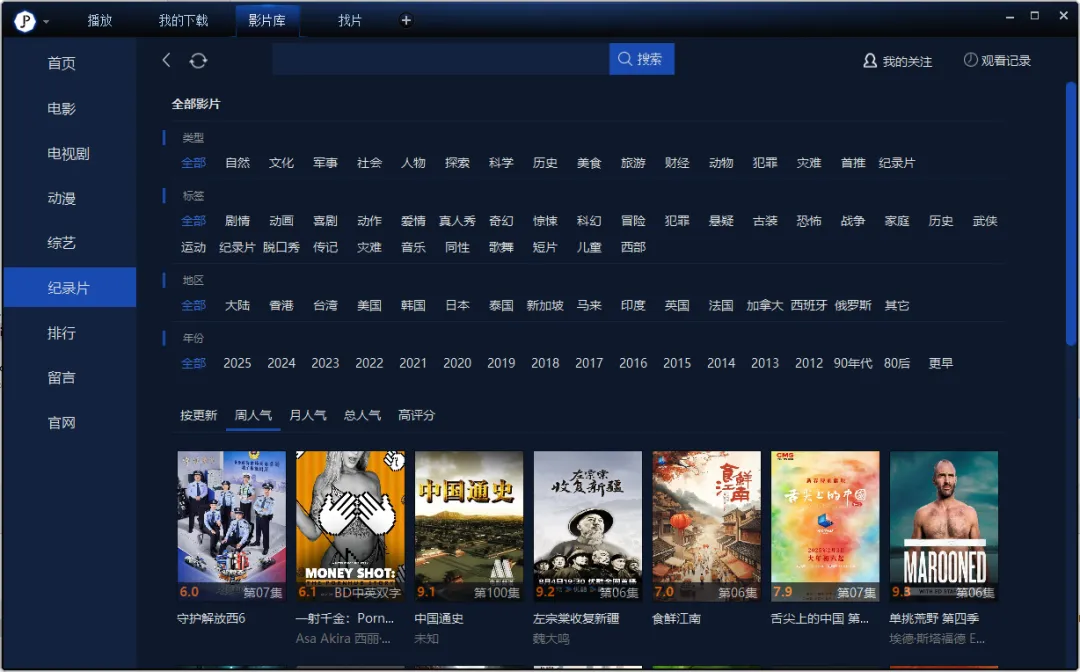Open 中国通史 poster thumbnail
Viewport: 1080px width, 672px height.
(x=469, y=526)
